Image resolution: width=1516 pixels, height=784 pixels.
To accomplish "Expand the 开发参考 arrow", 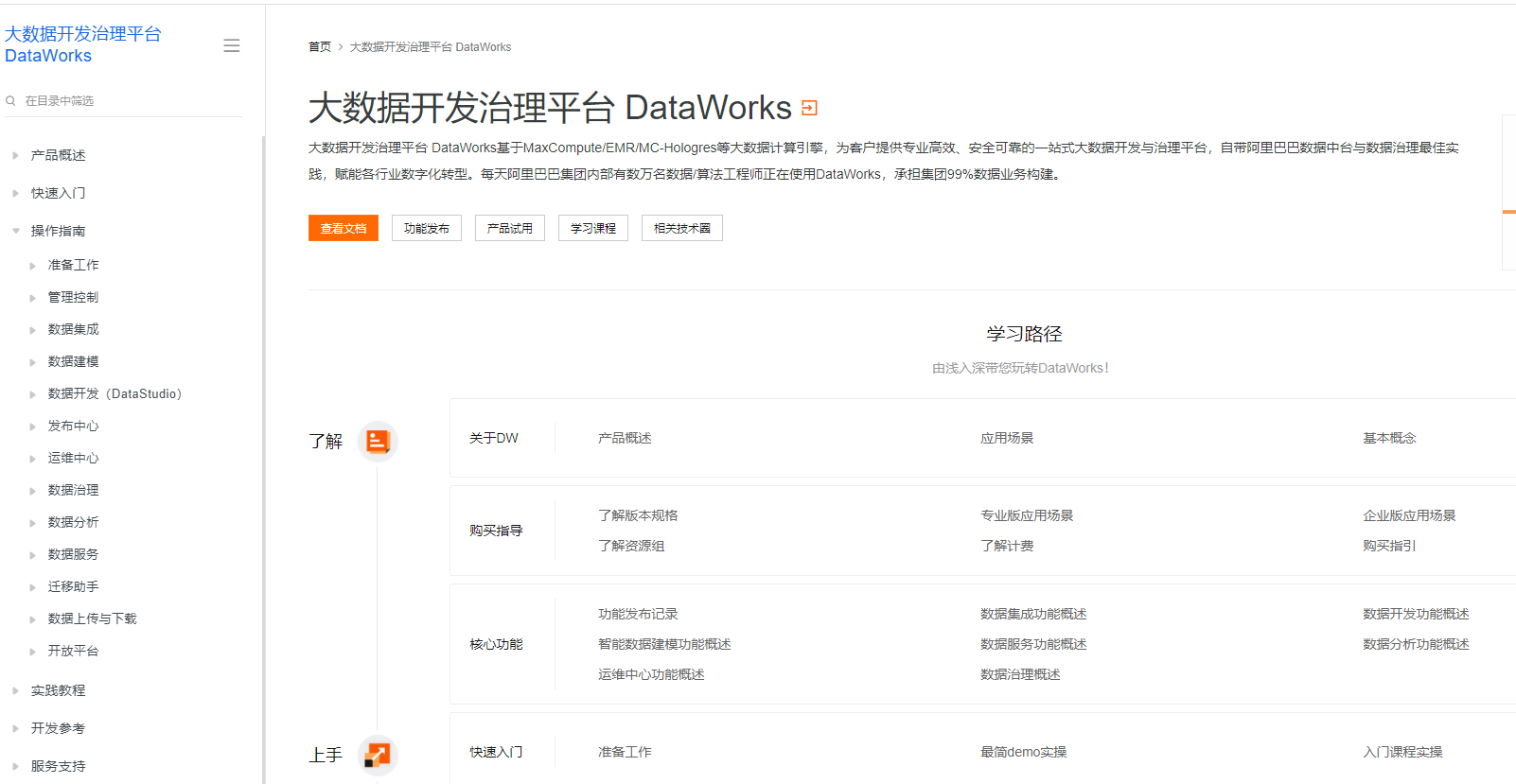I will coord(15,729).
